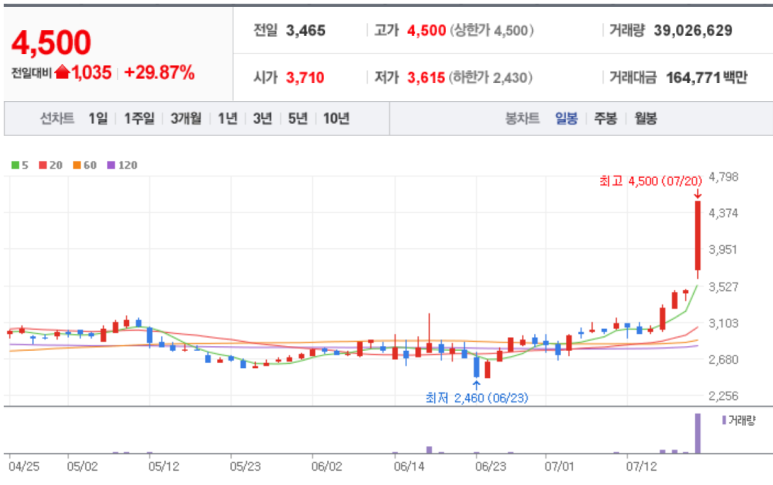The width and height of the screenshot is (773, 485).
Task: Click the red 20-day moving average swatch
Action: (x=43, y=165)
